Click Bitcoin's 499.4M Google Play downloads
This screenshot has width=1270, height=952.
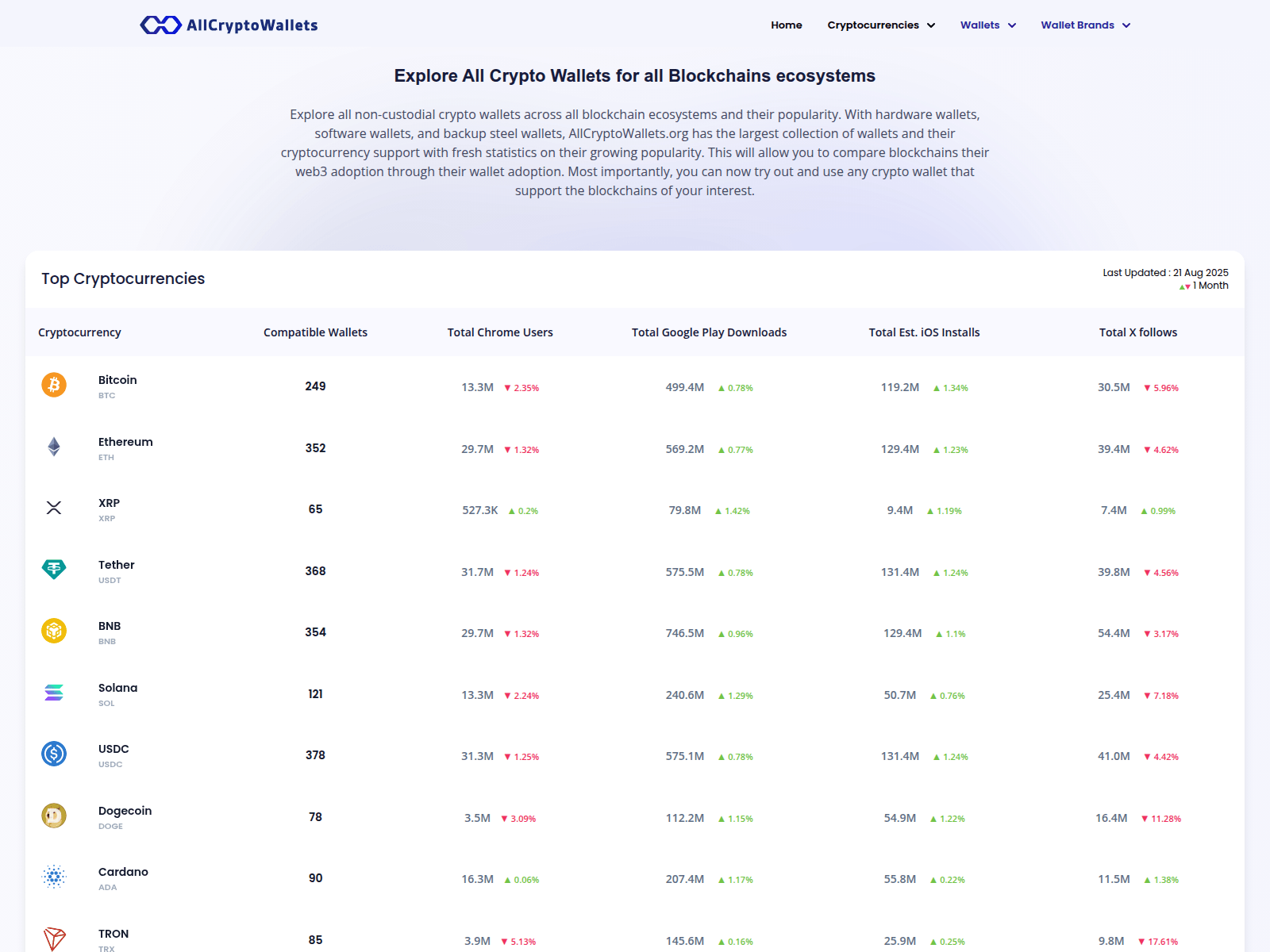click(x=684, y=387)
